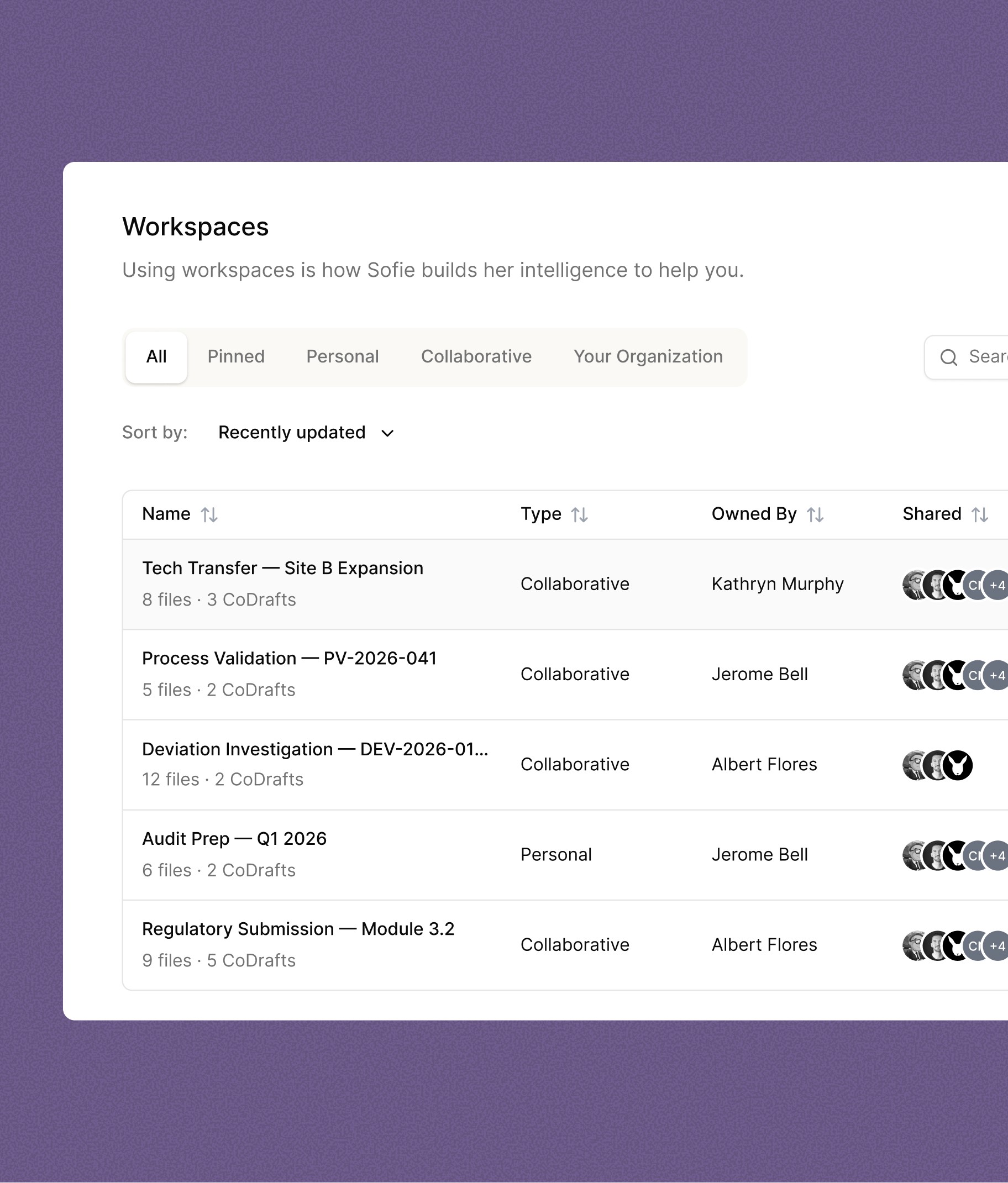Click the Name column header label
This screenshot has height=1183, width=1008.
click(x=166, y=514)
